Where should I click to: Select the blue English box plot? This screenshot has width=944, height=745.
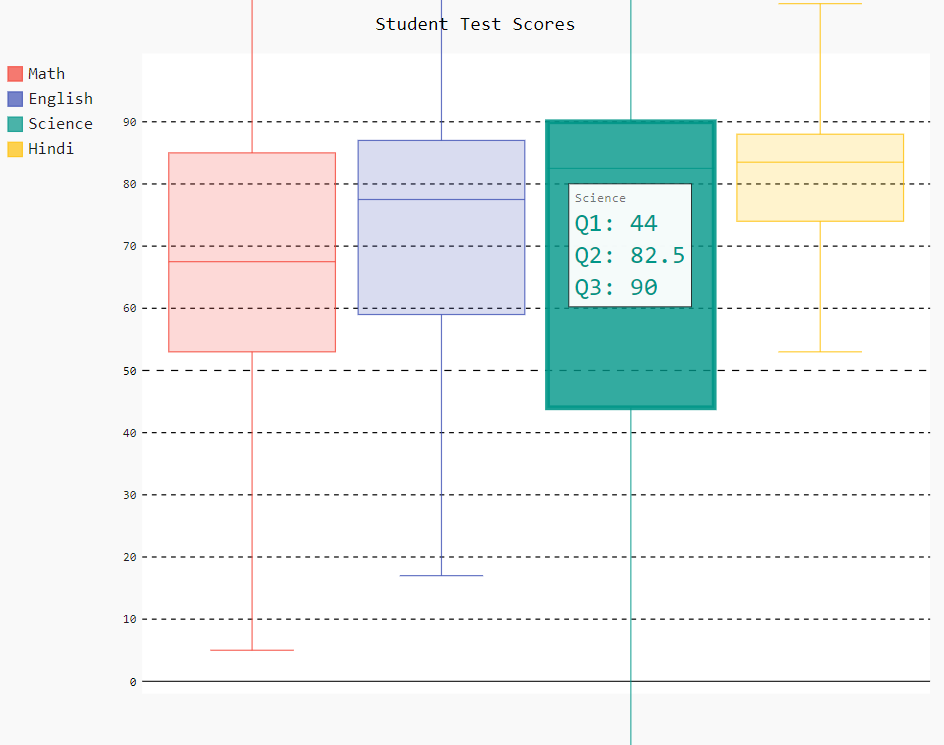point(441,227)
